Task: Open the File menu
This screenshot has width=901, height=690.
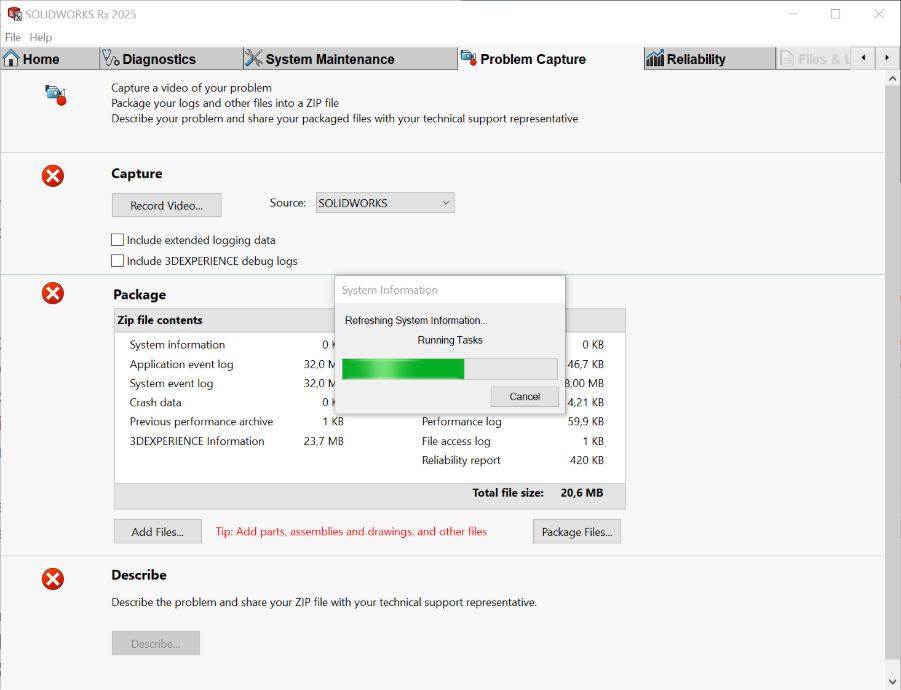Action: pyautogui.click(x=13, y=37)
